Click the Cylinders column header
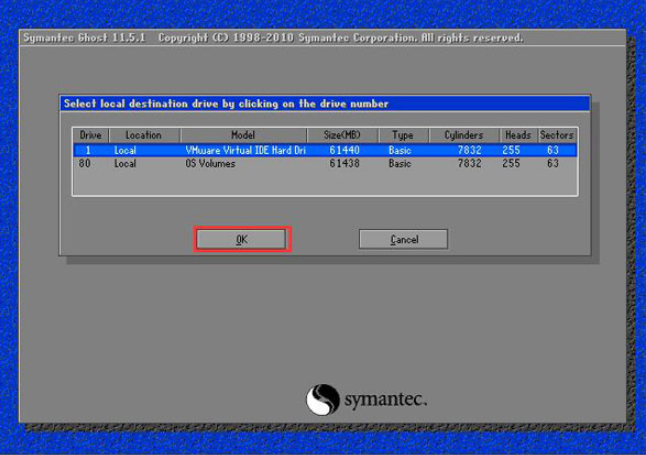 (x=464, y=135)
